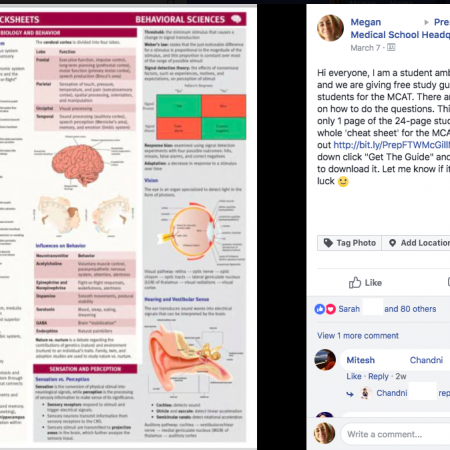Click the audience privacy icon beside March 7

click(x=391, y=48)
